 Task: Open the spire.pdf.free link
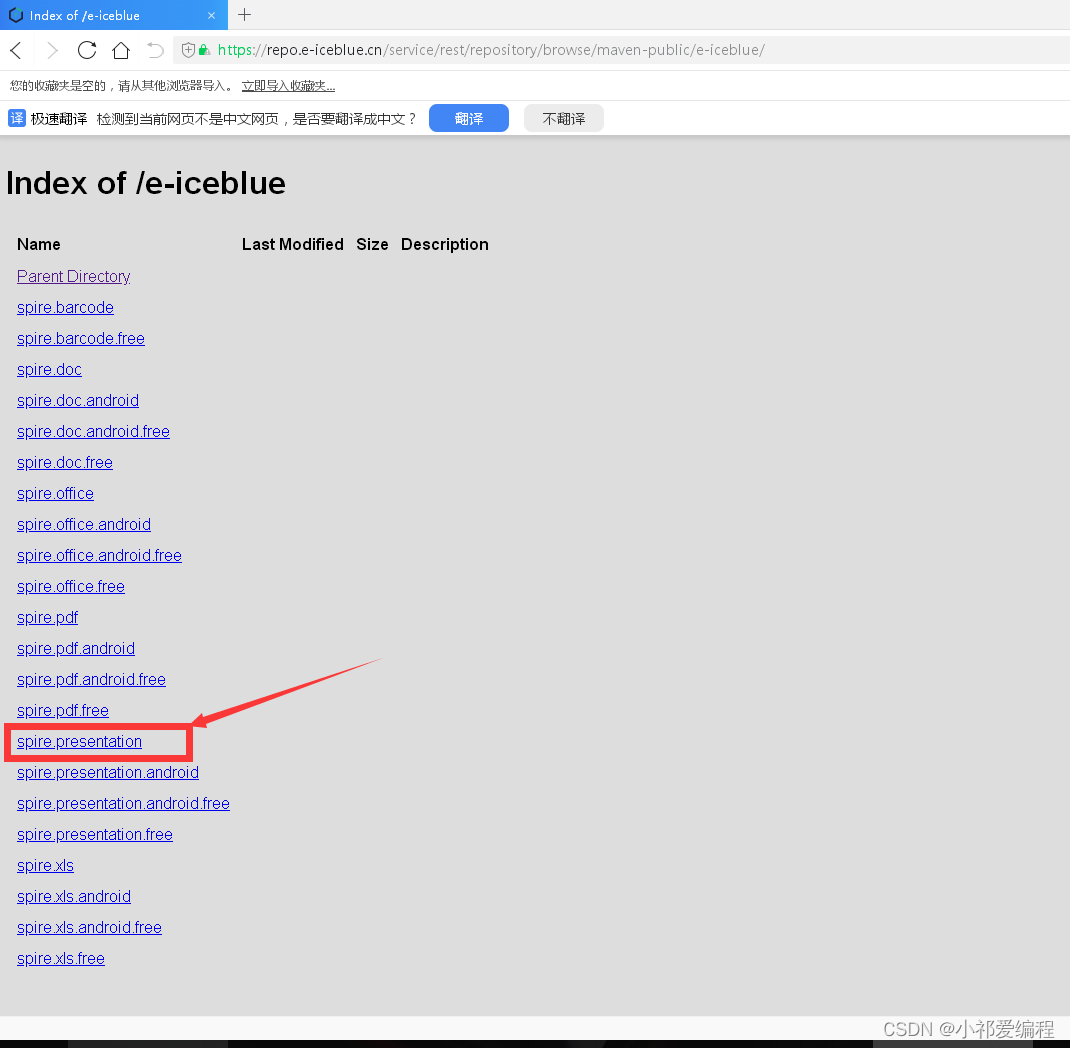(x=63, y=711)
